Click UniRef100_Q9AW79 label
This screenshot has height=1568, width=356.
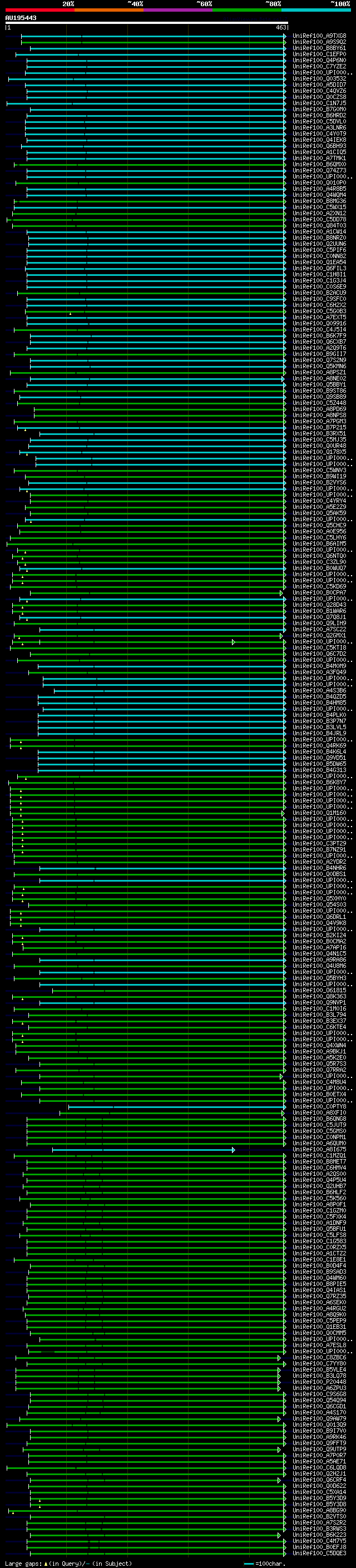pyautogui.click(x=319, y=1418)
